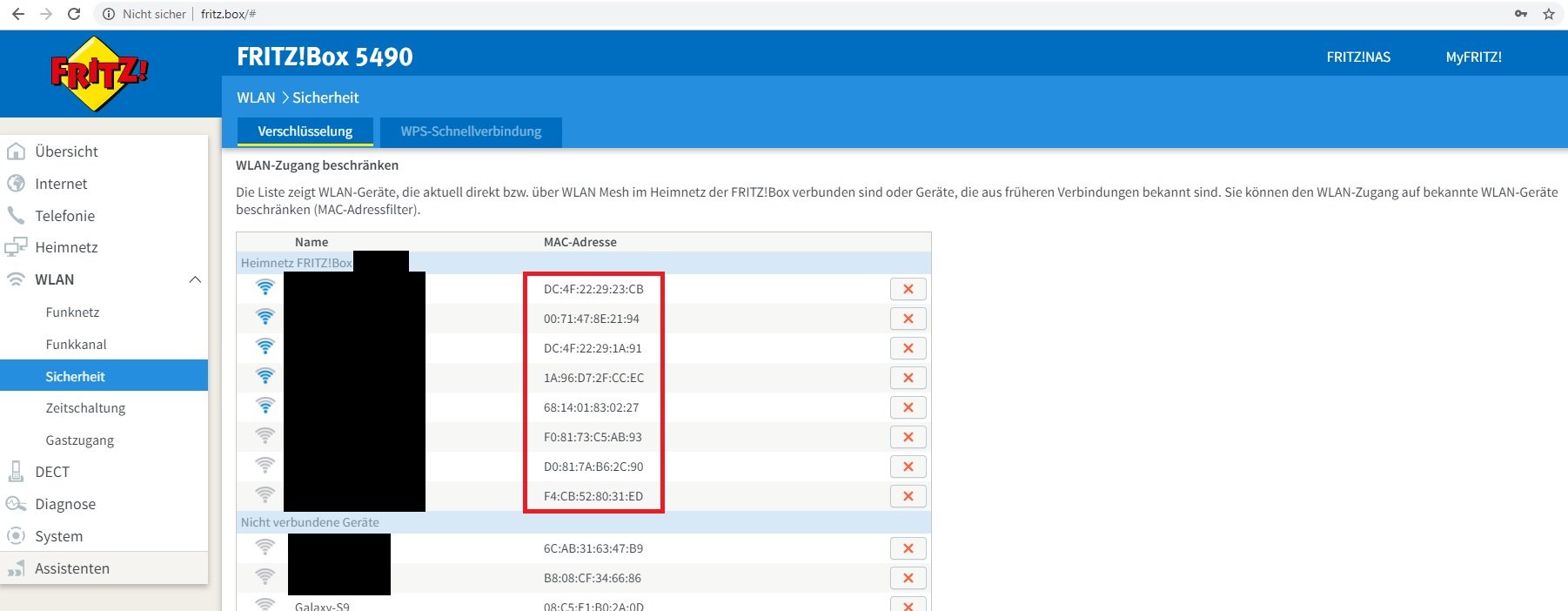Switch to the WPS-Schnellverbindung tab

(x=471, y=131)
